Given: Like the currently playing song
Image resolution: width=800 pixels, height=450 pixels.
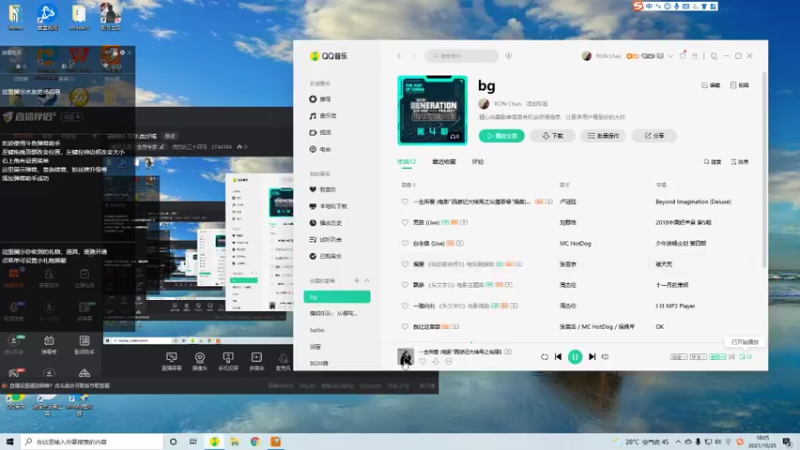Looking at the screenshot, I should 422,361.
